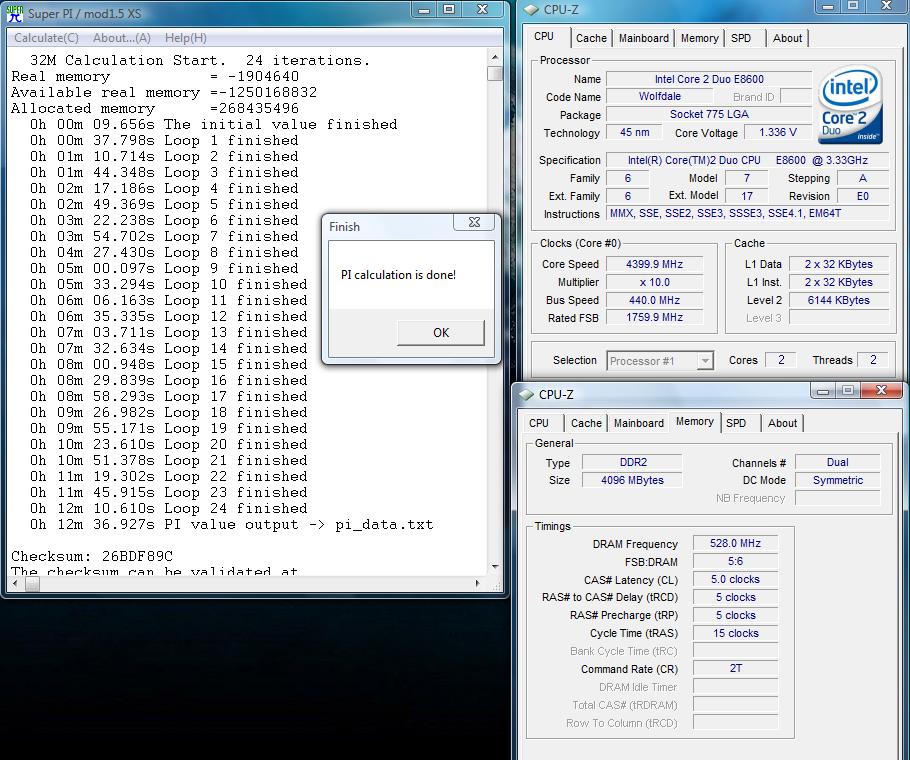Click OK in the Finish dialog
This screenshot has height=760, width=910.
(441, 332)
